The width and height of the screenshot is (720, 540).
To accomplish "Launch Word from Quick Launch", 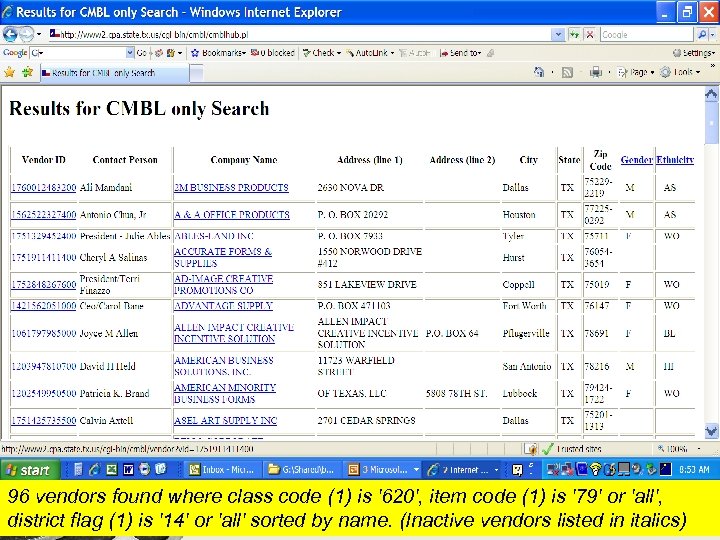I will pyautogui.click(x=128, y=469).
